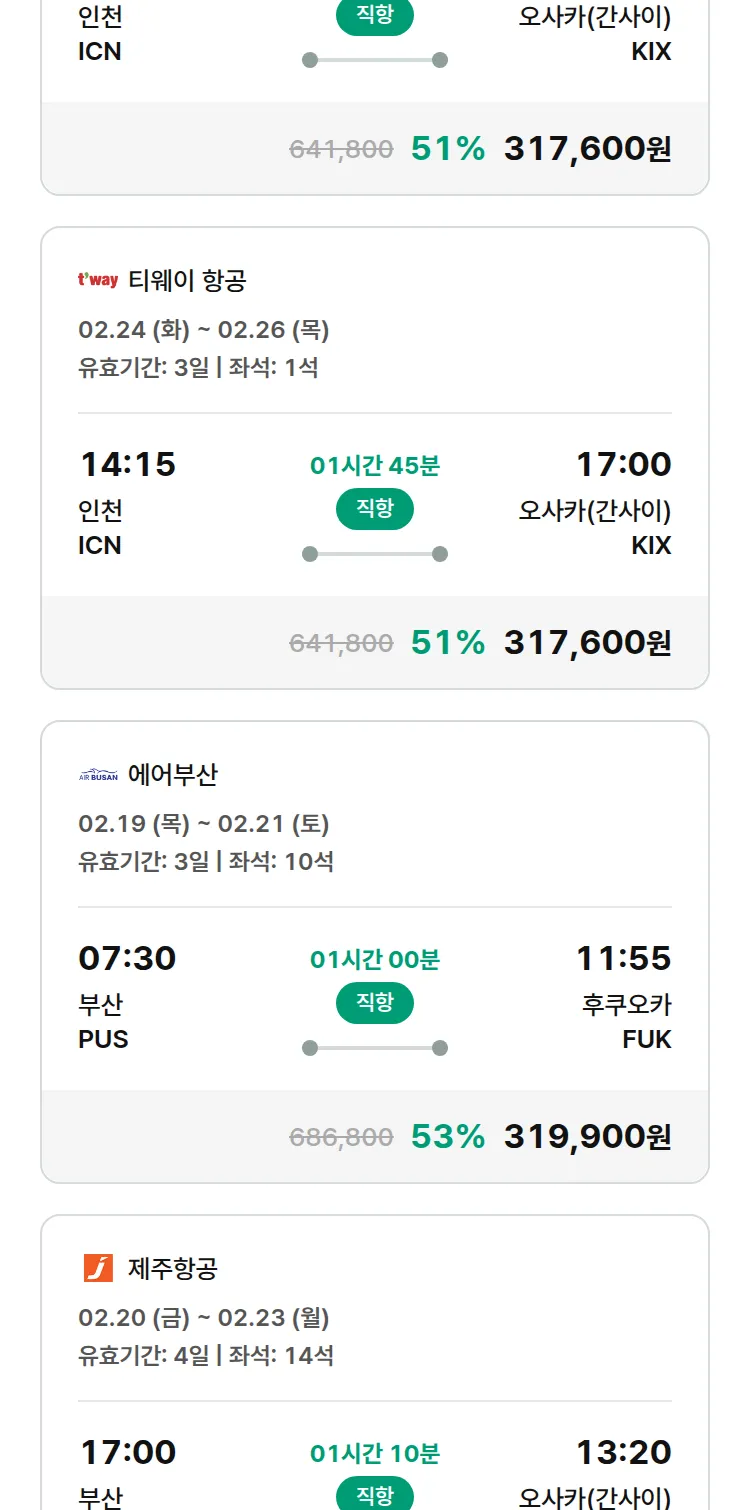This screenshot has width=750, height=1510.
Task: Click the 02.19 ~ 02.21 date range
Action: (204, 824)
